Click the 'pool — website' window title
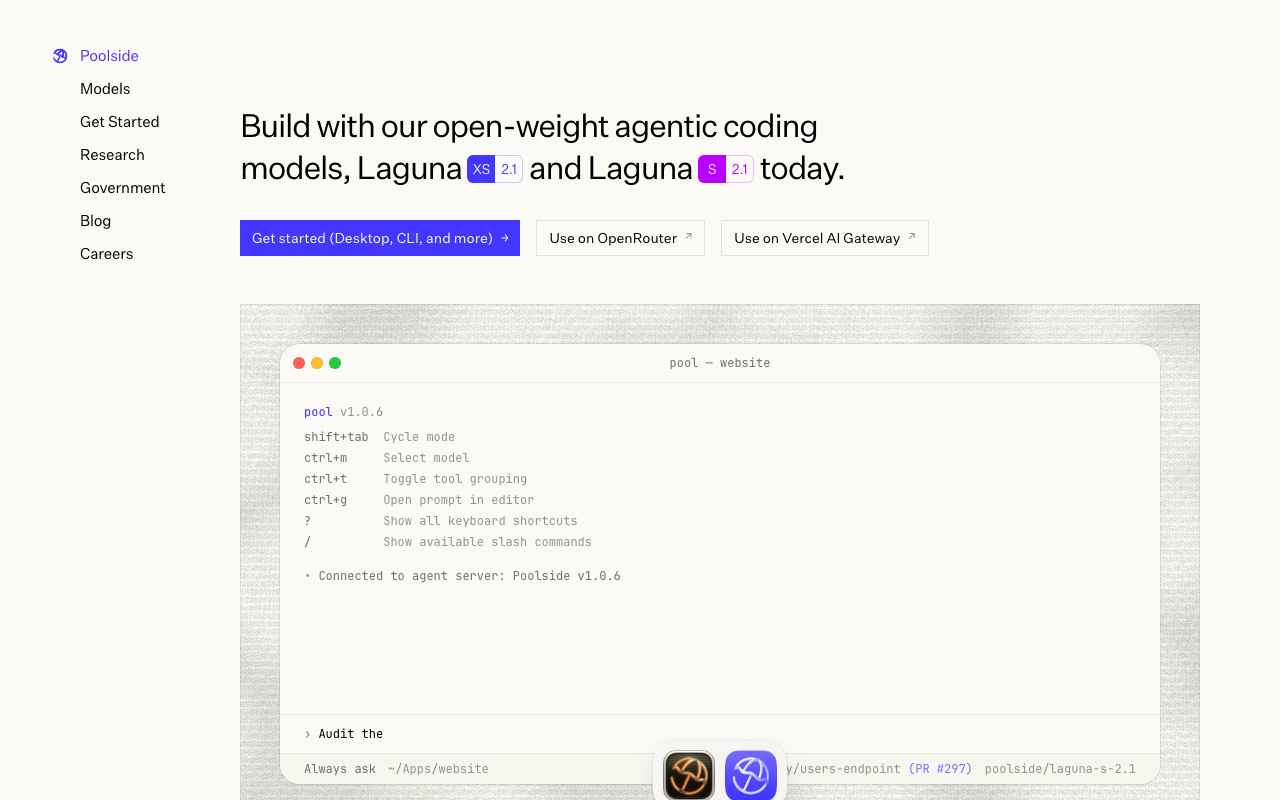Screen dimensions: 1280x800 click(720, 363)
